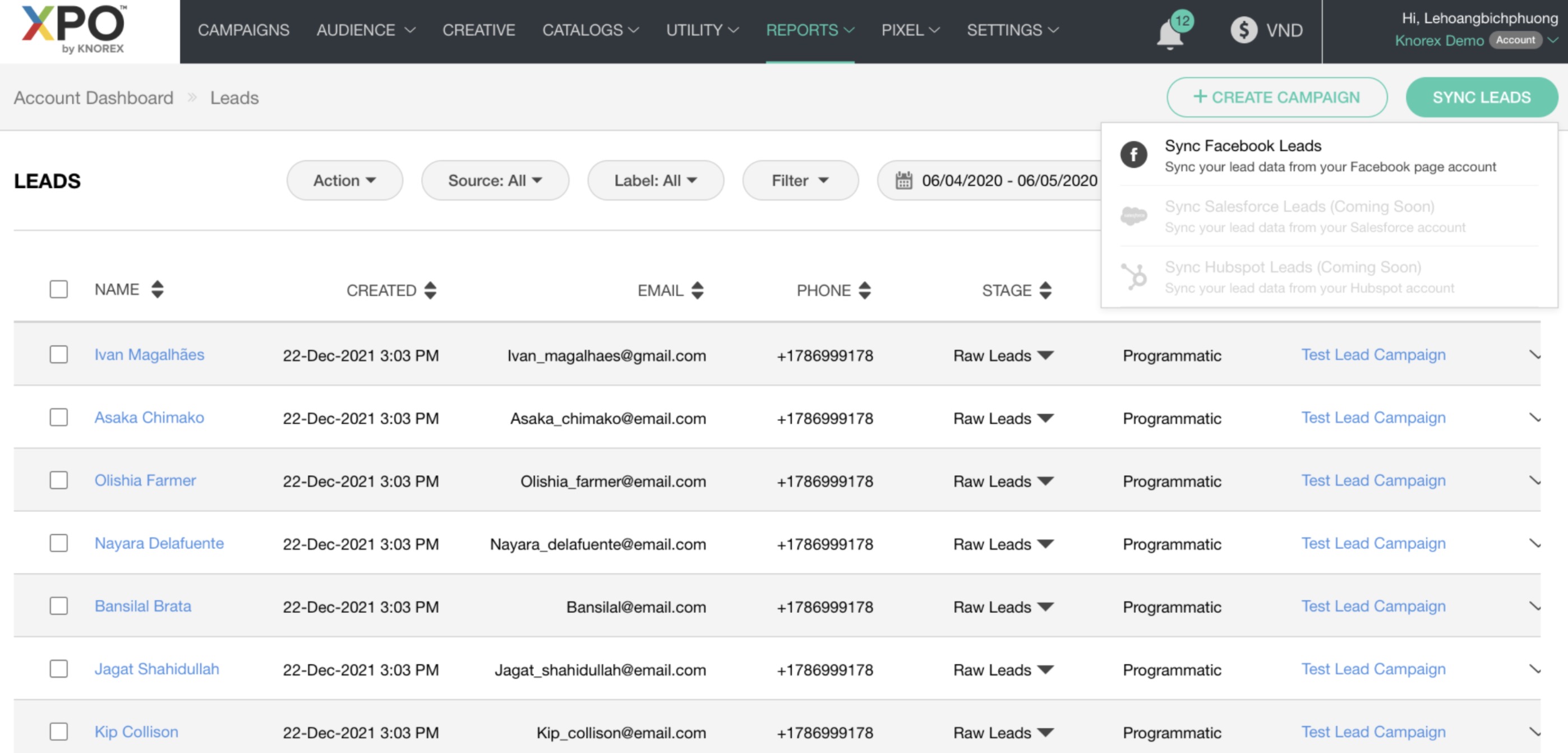
Task: Select Sync Facebook Leads via the Facebook icon
Action: tap(1134, 155)
